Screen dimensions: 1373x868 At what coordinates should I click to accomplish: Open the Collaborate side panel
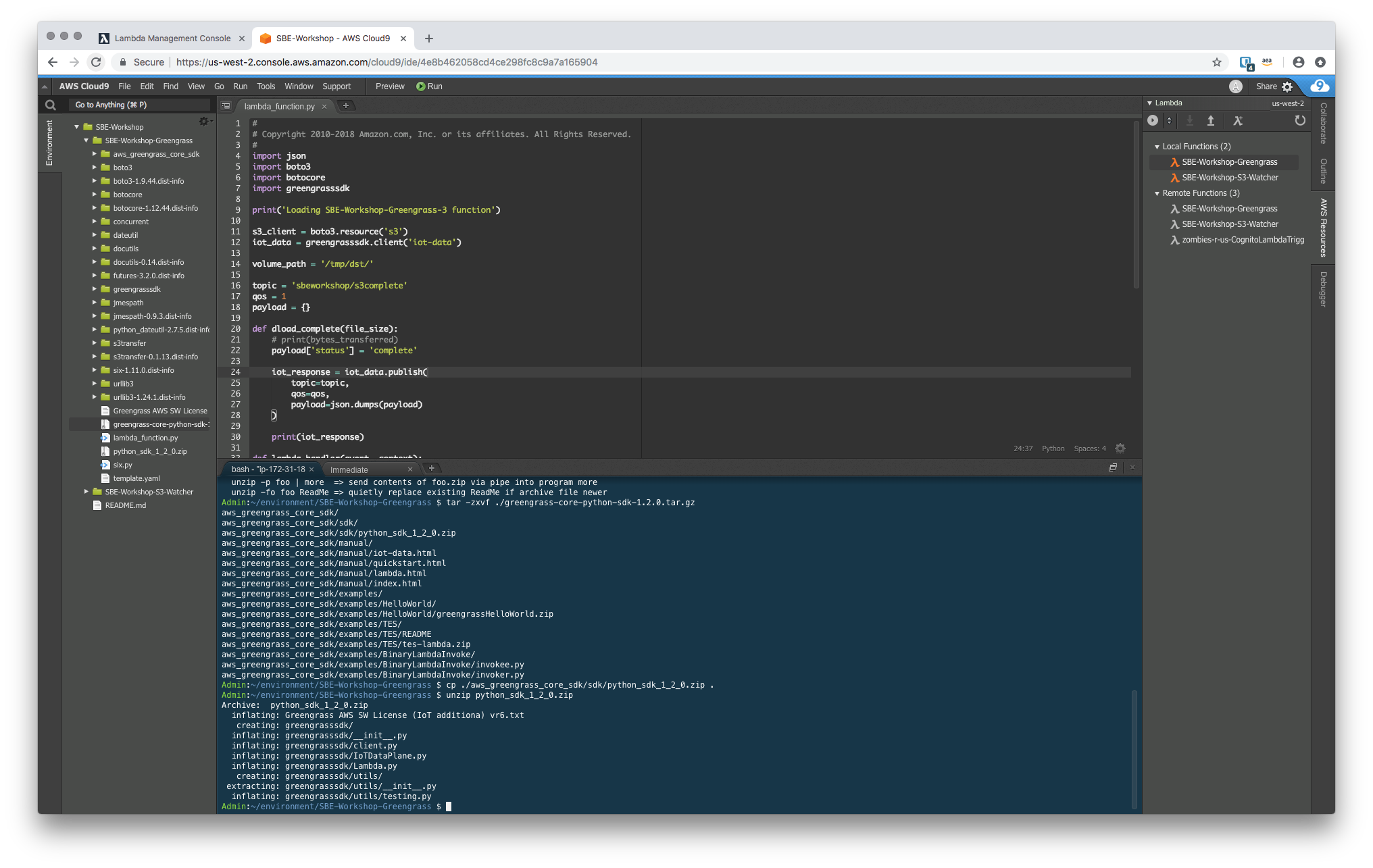point(1323,124)
